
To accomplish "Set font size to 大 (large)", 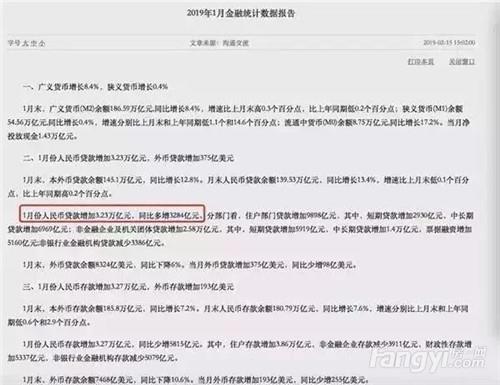I will point(26,43).
